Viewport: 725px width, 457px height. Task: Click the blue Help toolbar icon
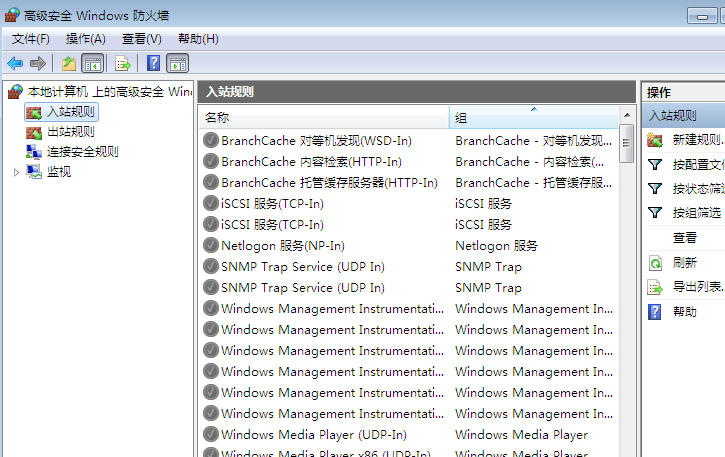pos(153,63)
